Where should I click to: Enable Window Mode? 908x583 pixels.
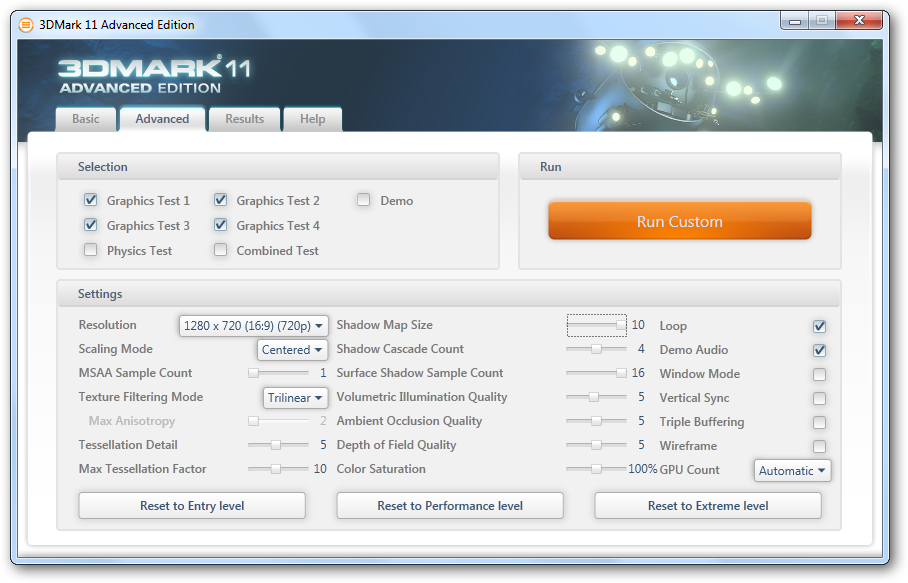819,375
